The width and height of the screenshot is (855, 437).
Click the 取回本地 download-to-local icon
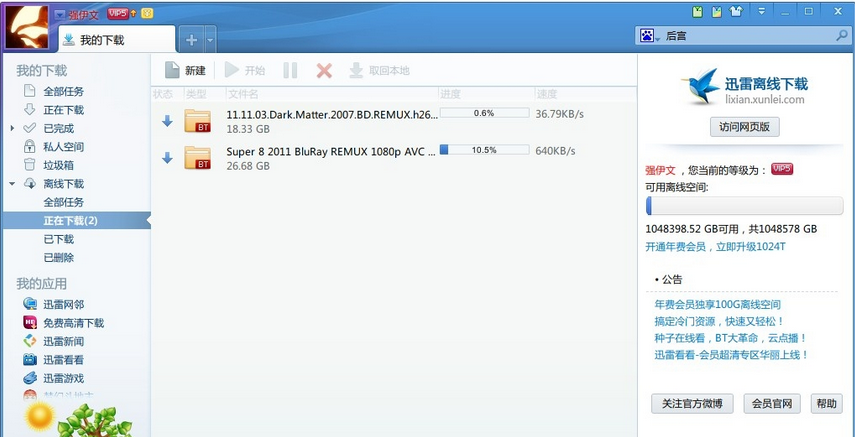click(x=355, y=70)
